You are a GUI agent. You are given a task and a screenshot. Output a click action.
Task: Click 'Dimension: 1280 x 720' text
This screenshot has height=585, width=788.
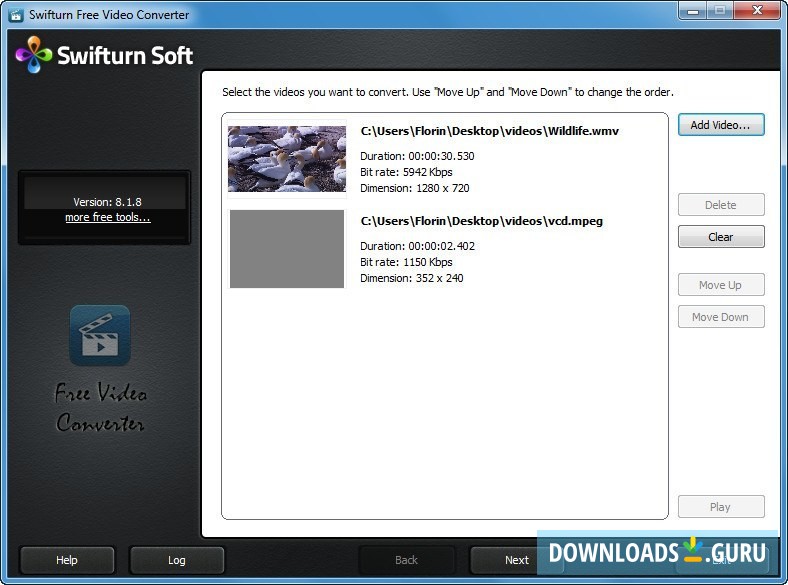pos(415,188)
